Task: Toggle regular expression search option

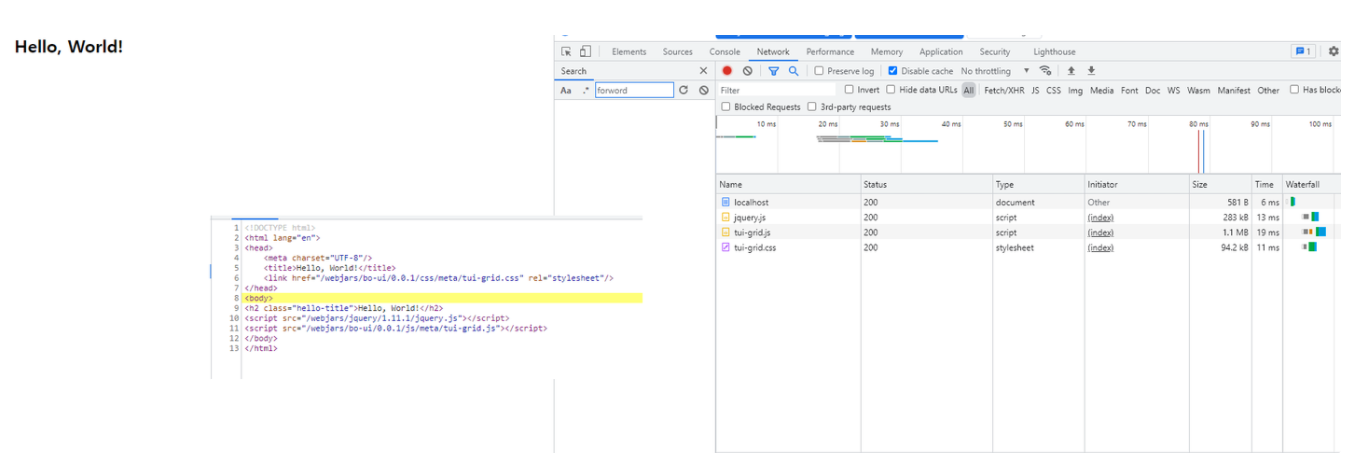Action: 586,90
